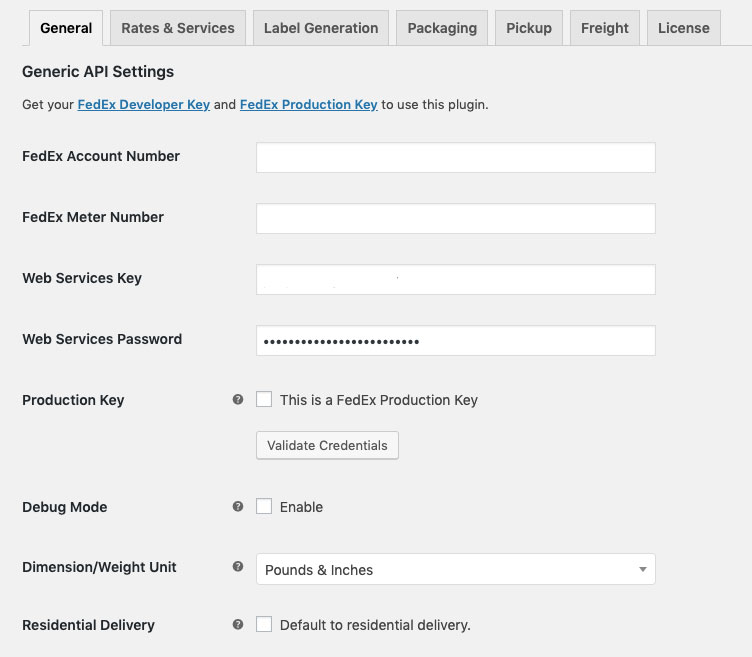The image size is (752, 657).
Task: Go to the Label Generation tab
Action: (x=321, y=28)
